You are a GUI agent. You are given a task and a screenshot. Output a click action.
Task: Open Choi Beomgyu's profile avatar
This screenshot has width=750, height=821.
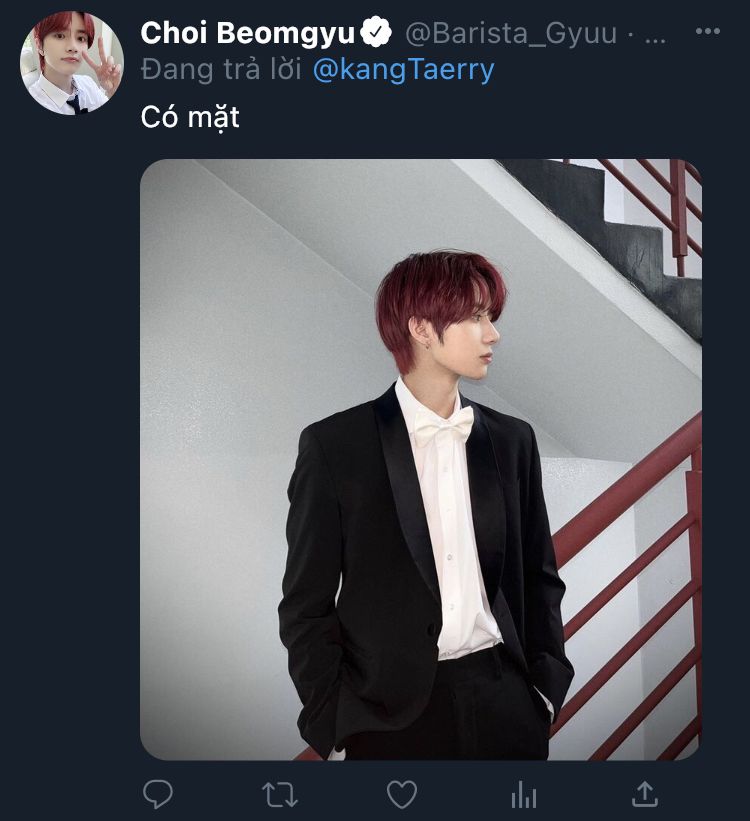pos(71,63)
